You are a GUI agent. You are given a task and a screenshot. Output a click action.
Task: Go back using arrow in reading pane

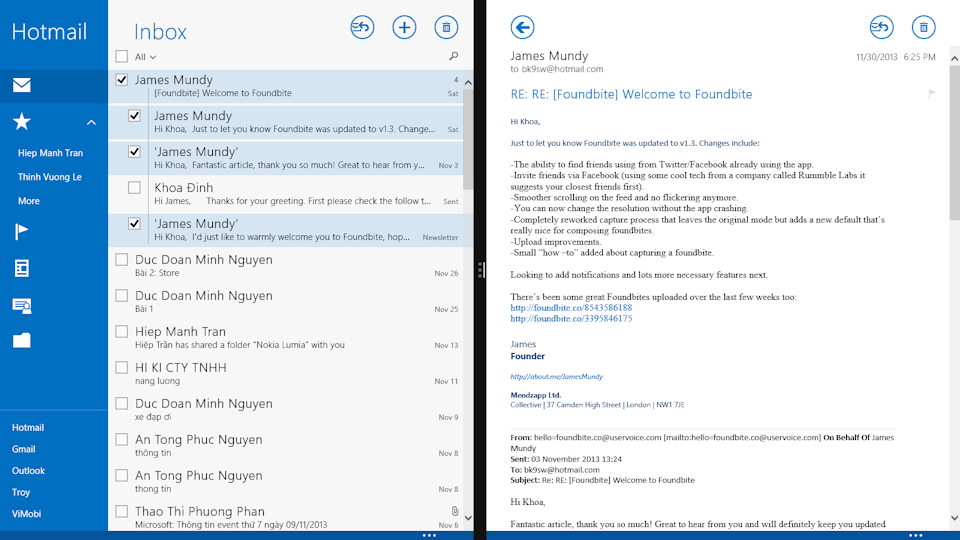click(x=522, y=28)
